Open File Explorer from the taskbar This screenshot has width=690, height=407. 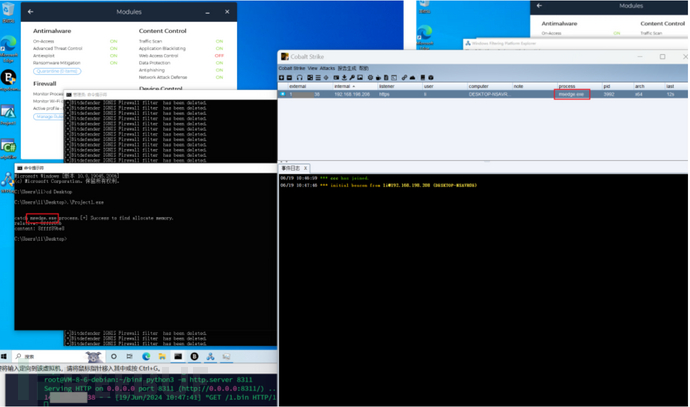162,356
